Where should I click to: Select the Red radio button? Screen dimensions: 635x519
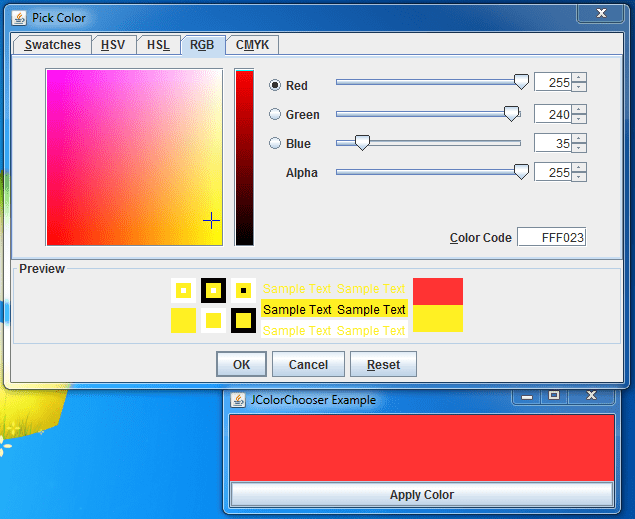tap(275, 86)
